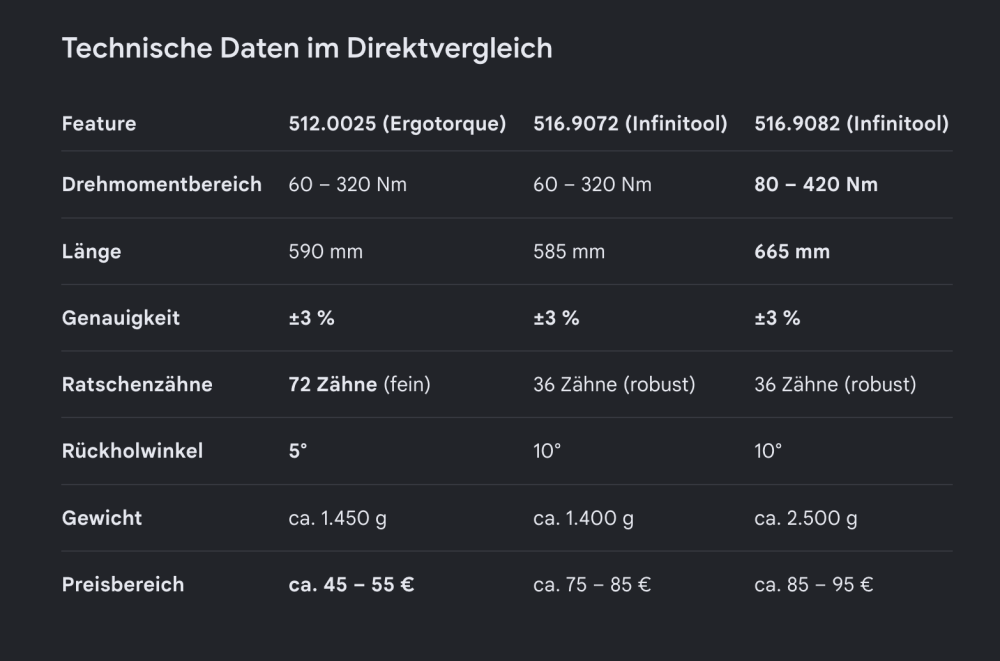Click the 590 mm length value
The width and height of the screenshot is (1000, 661).
coord(325,251)
